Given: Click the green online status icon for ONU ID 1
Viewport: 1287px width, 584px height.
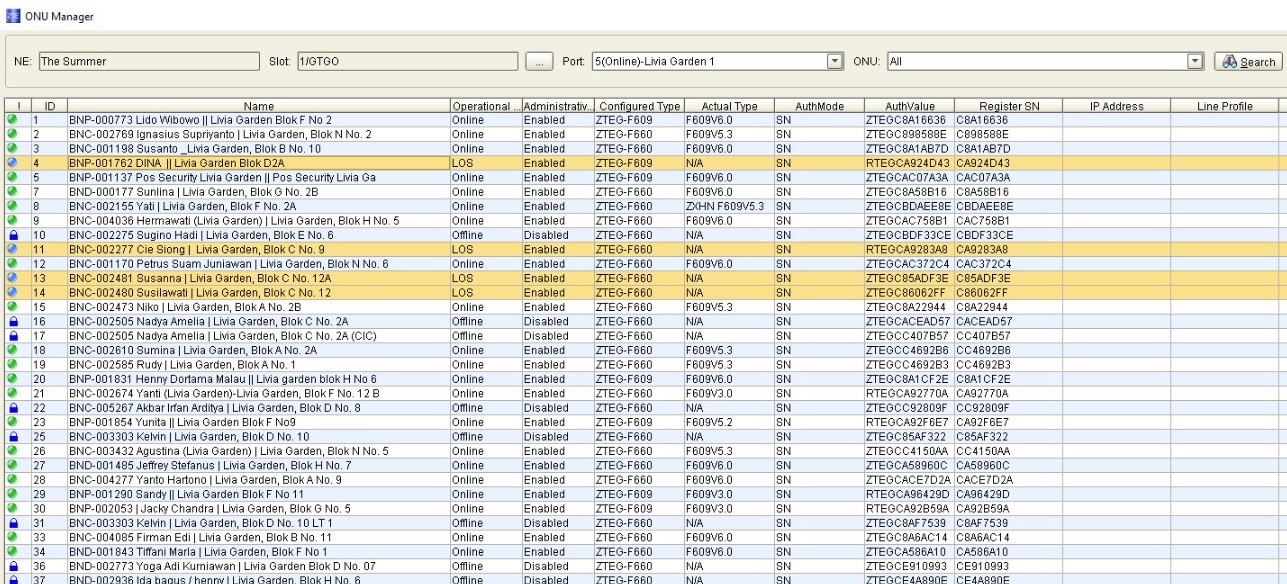Looking at the screenshot, I should coord(11,118).
